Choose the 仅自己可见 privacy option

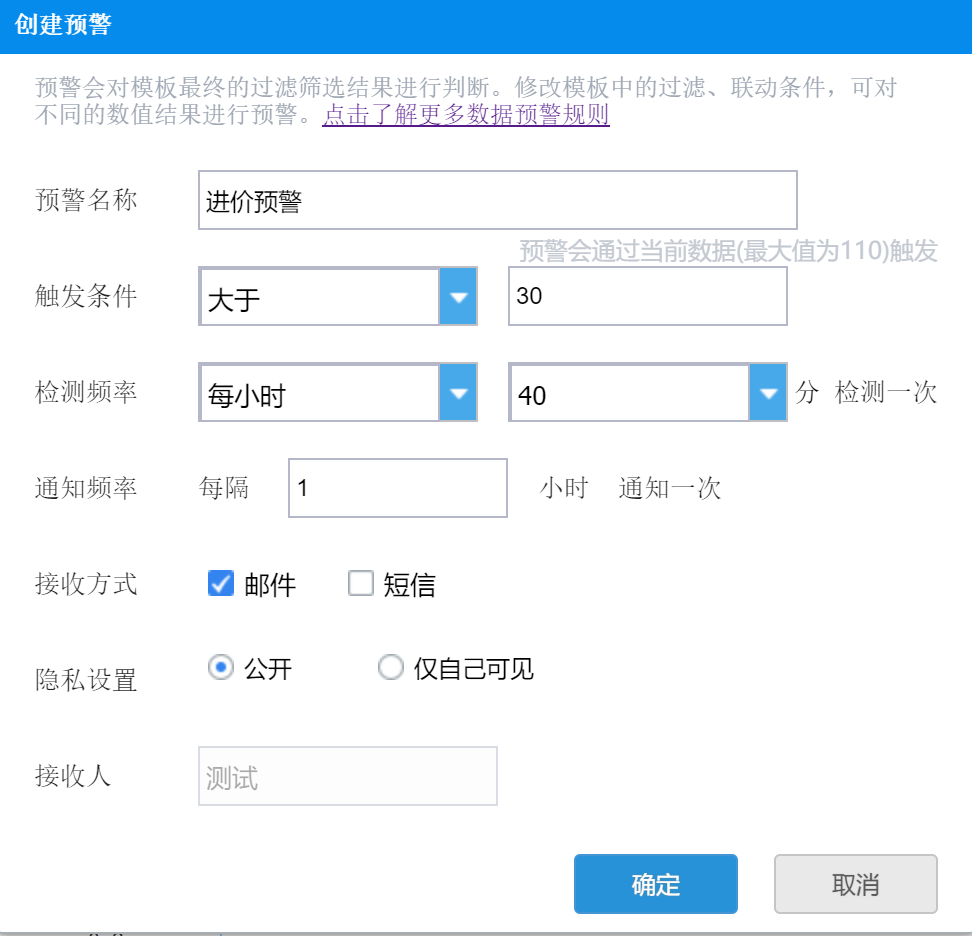(x=391, y=667)
